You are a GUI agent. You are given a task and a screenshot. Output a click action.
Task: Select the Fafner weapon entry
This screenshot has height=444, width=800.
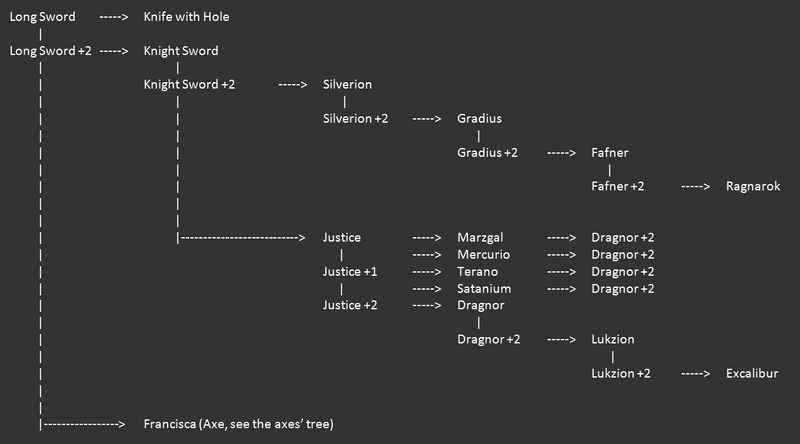610,153
